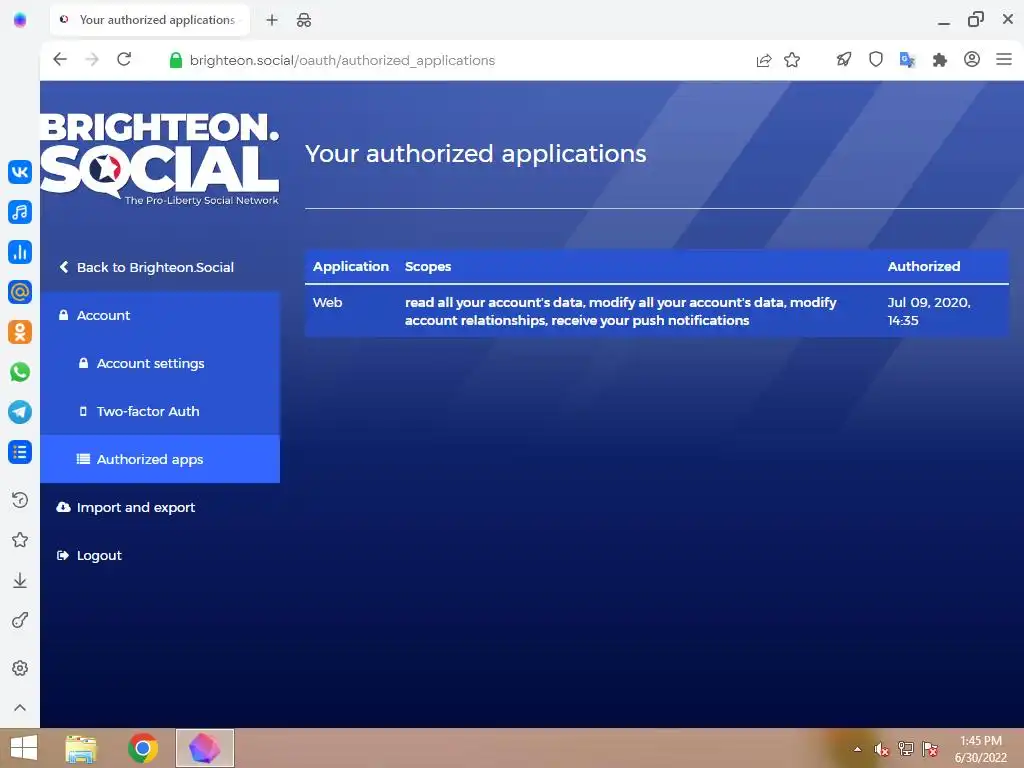Open the shield protection toolbar icon
1024x768 pixels.
876,60
